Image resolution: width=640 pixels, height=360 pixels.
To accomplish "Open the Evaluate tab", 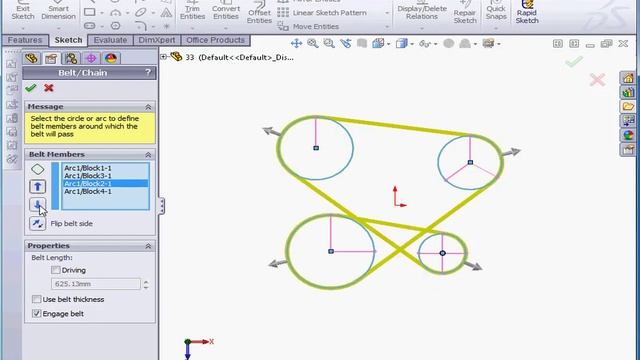I will pos(110,40).
